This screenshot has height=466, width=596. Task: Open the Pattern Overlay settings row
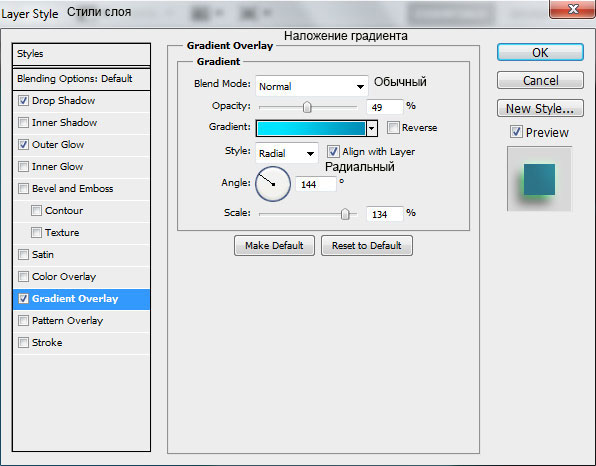[81, 321]
